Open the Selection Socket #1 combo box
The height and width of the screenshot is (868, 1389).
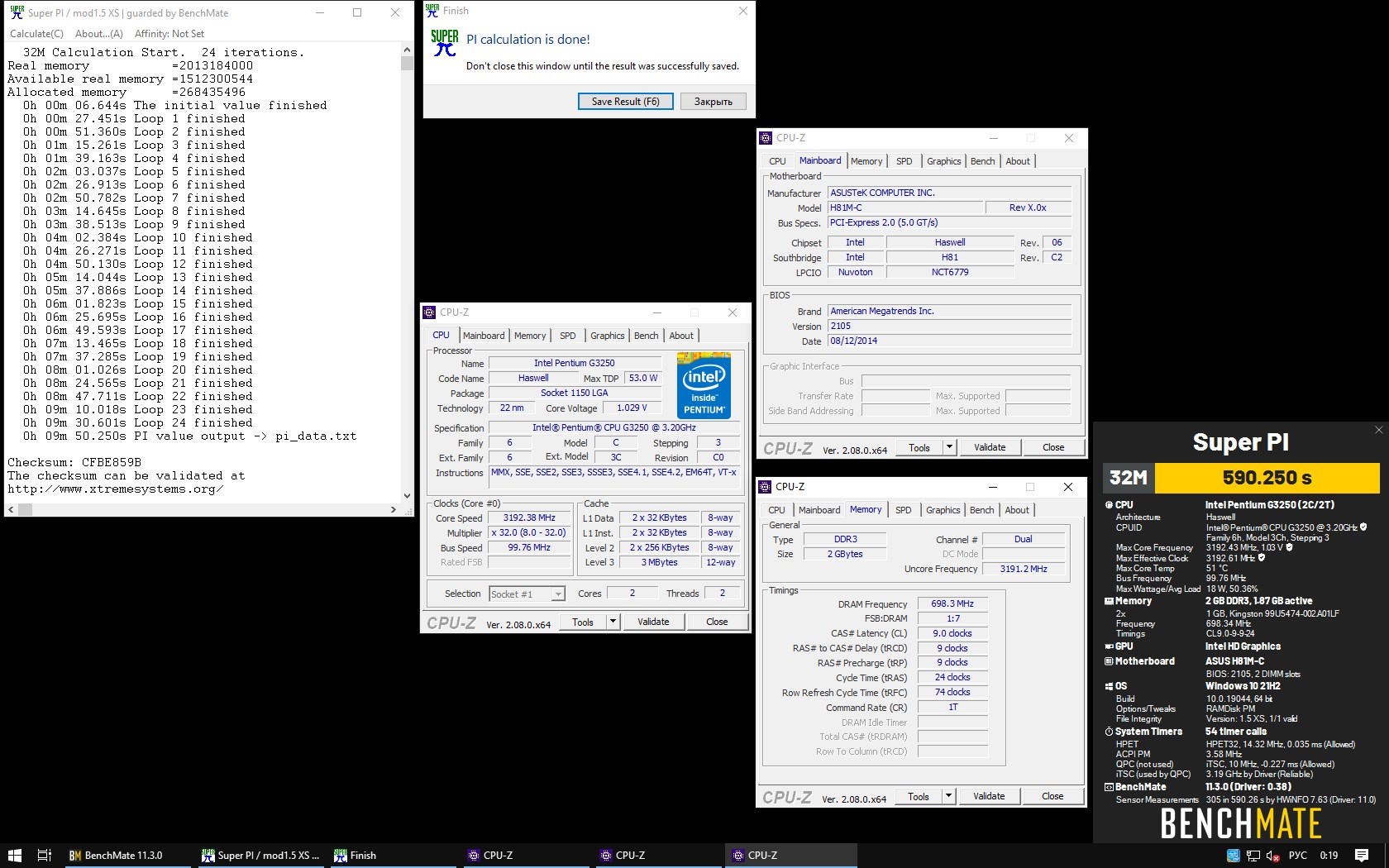coord(527,594)
